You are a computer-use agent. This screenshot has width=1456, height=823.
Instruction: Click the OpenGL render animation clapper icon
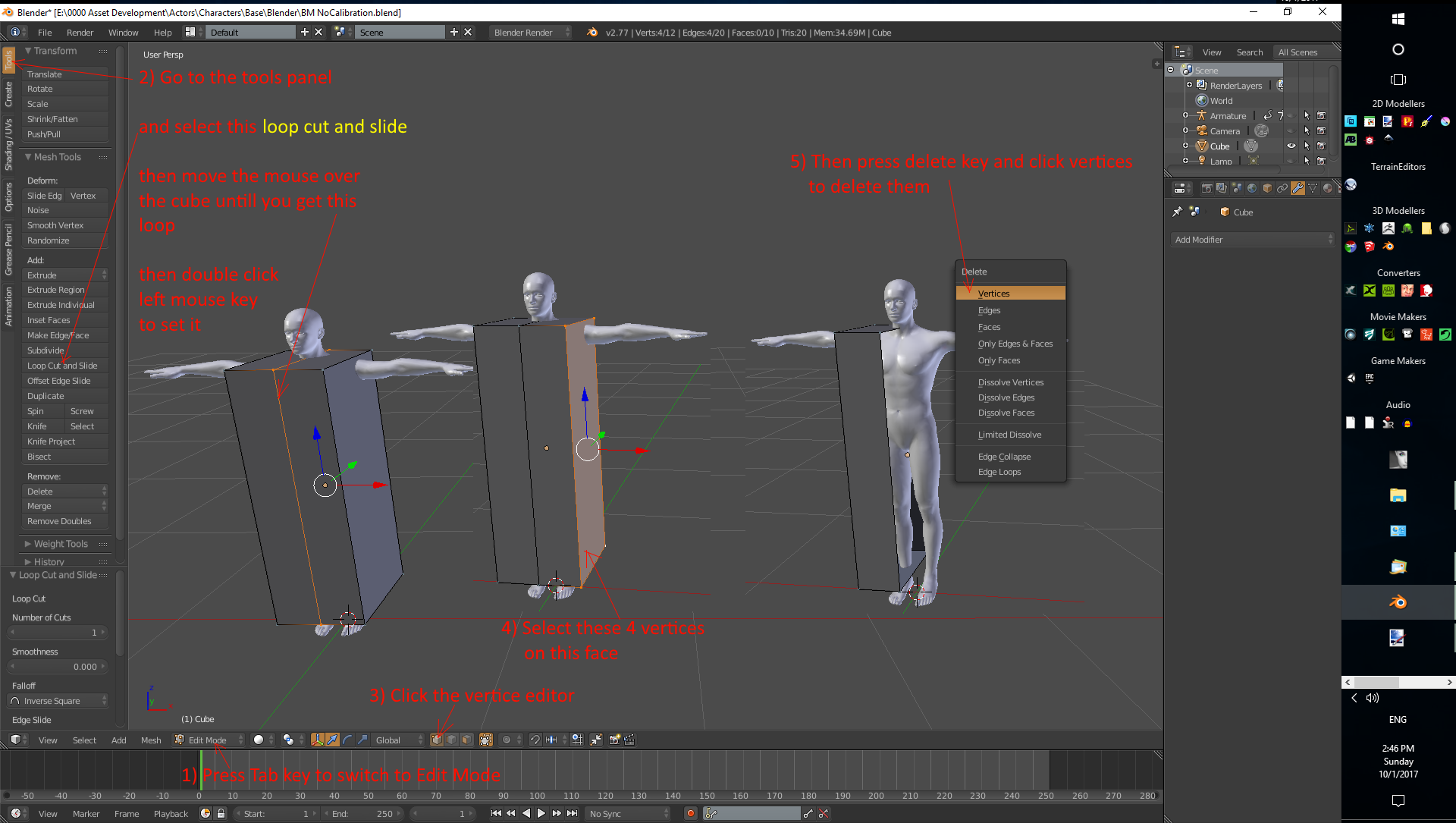pos(629,740)
